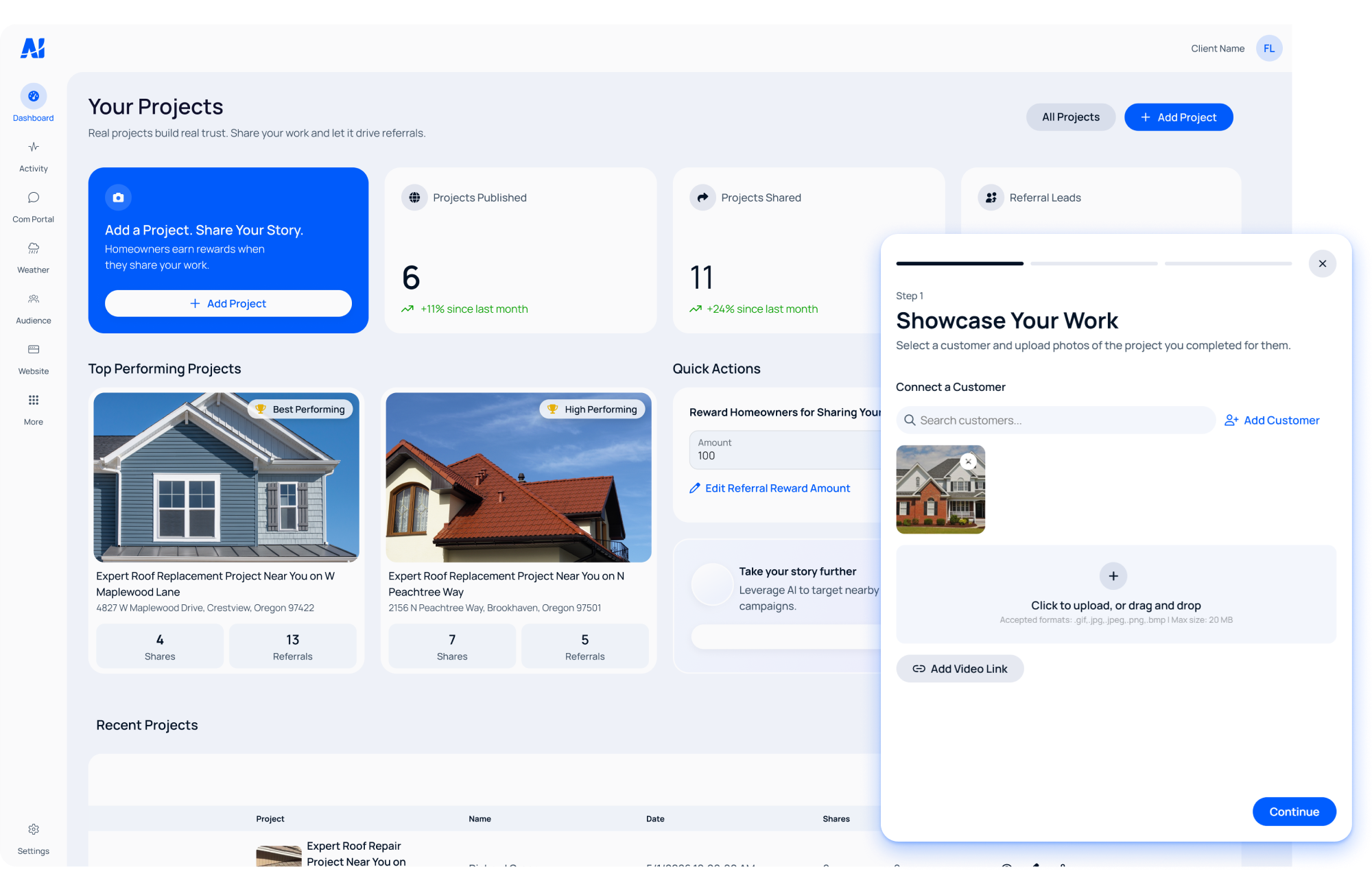This screenshot has width=1372, height=891.
Task: Click Best Performing badge
Action: tap(300, 409)
